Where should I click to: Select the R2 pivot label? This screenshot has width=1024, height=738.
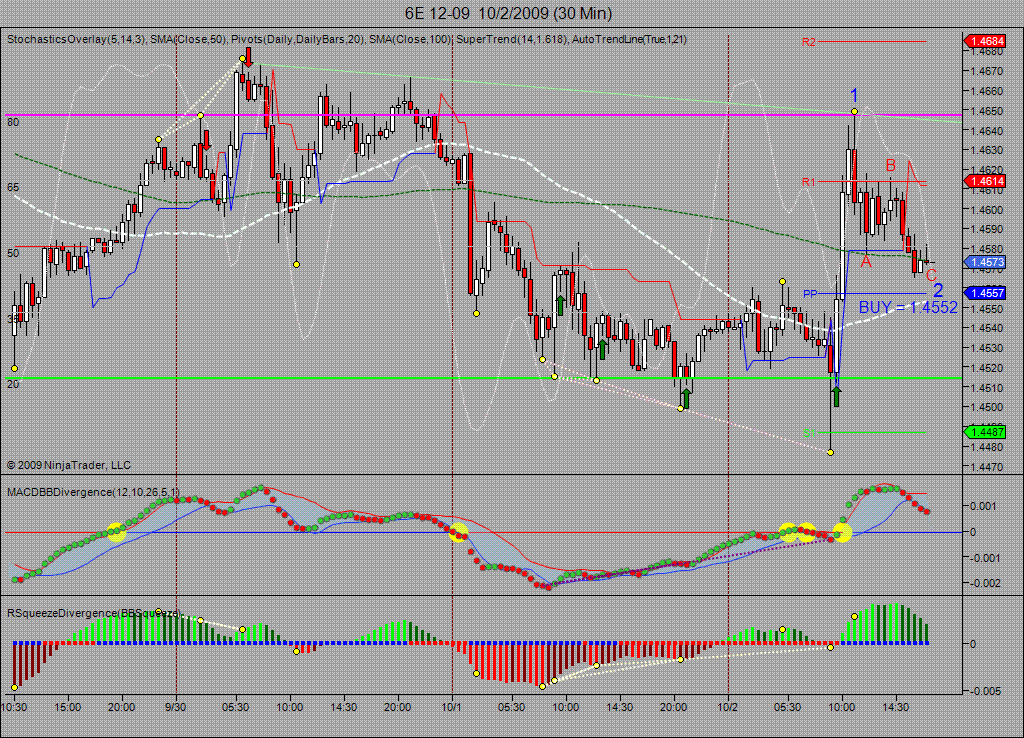(808, 42)
